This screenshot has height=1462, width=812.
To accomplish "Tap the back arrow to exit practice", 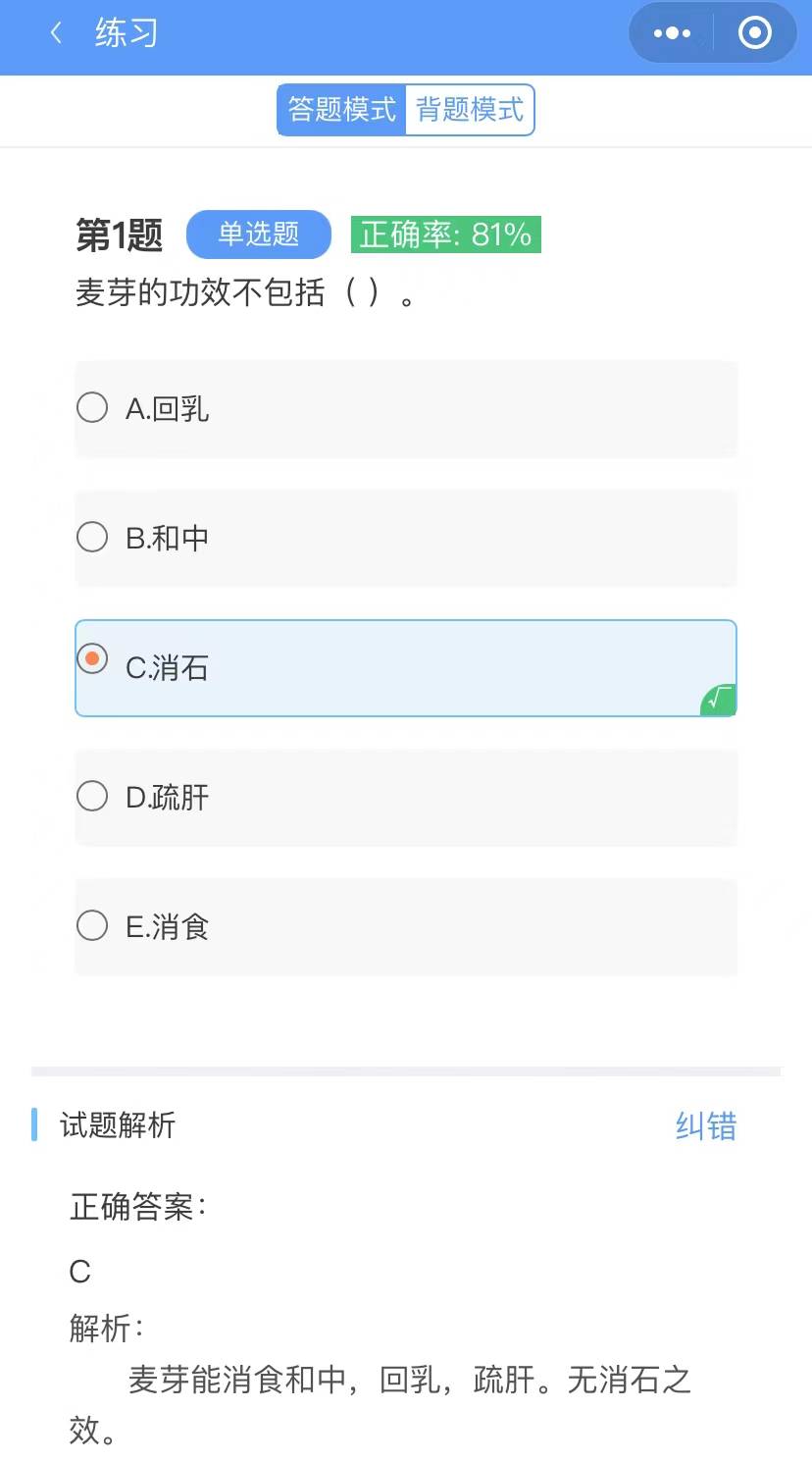I will tap(55, 32).
